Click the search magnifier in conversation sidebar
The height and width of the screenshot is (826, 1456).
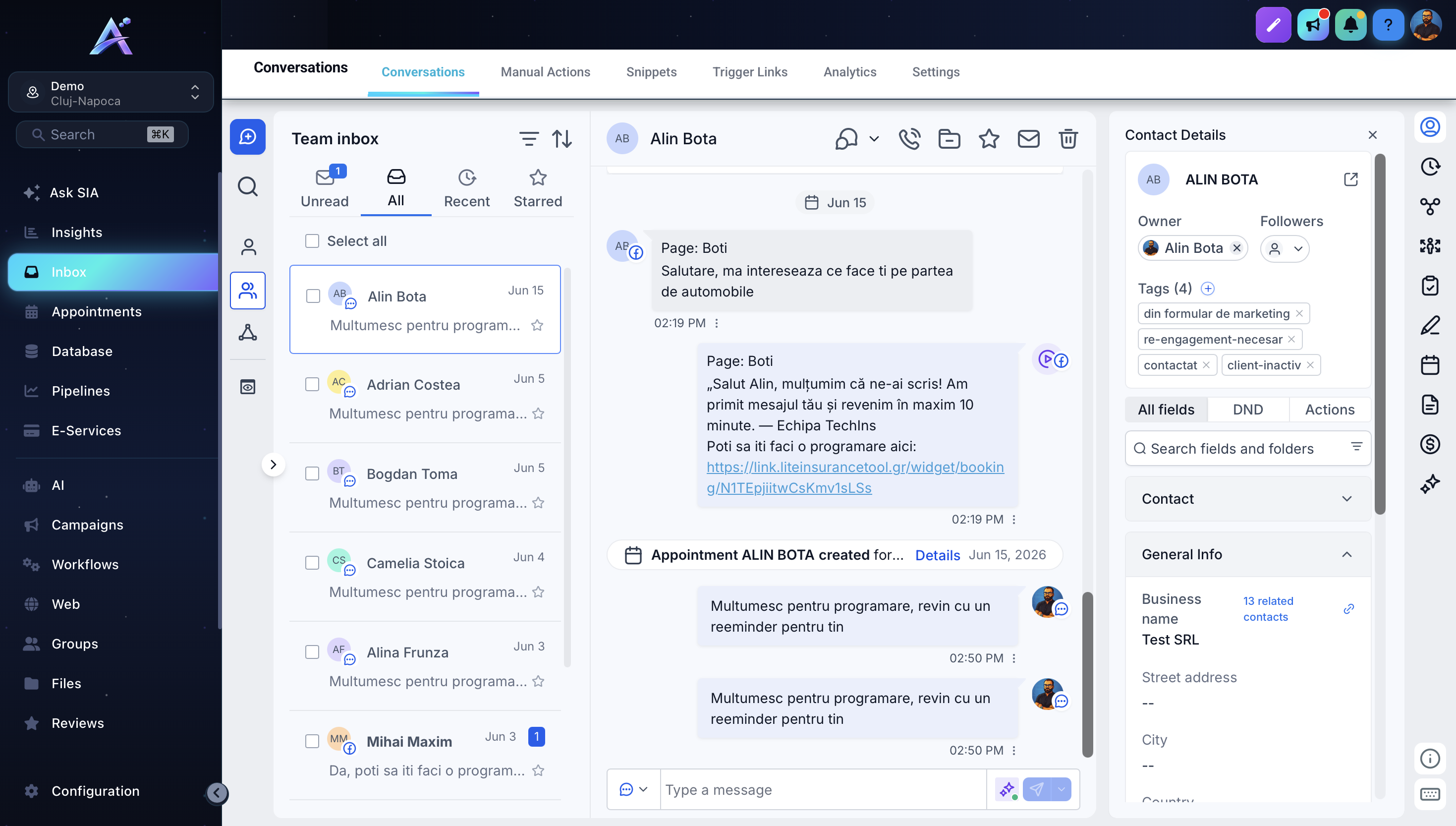(x=248, y=186)
